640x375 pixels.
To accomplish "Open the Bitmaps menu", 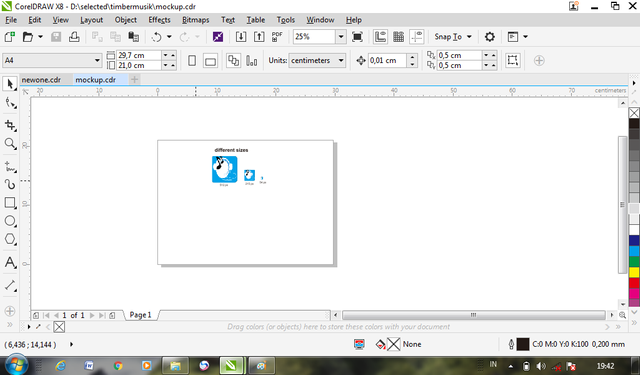I will [196, 20].
